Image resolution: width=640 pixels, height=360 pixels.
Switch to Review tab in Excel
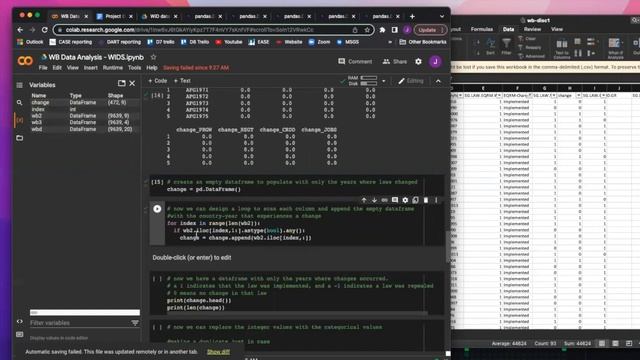pyautogui.click(x=532, y=29)
